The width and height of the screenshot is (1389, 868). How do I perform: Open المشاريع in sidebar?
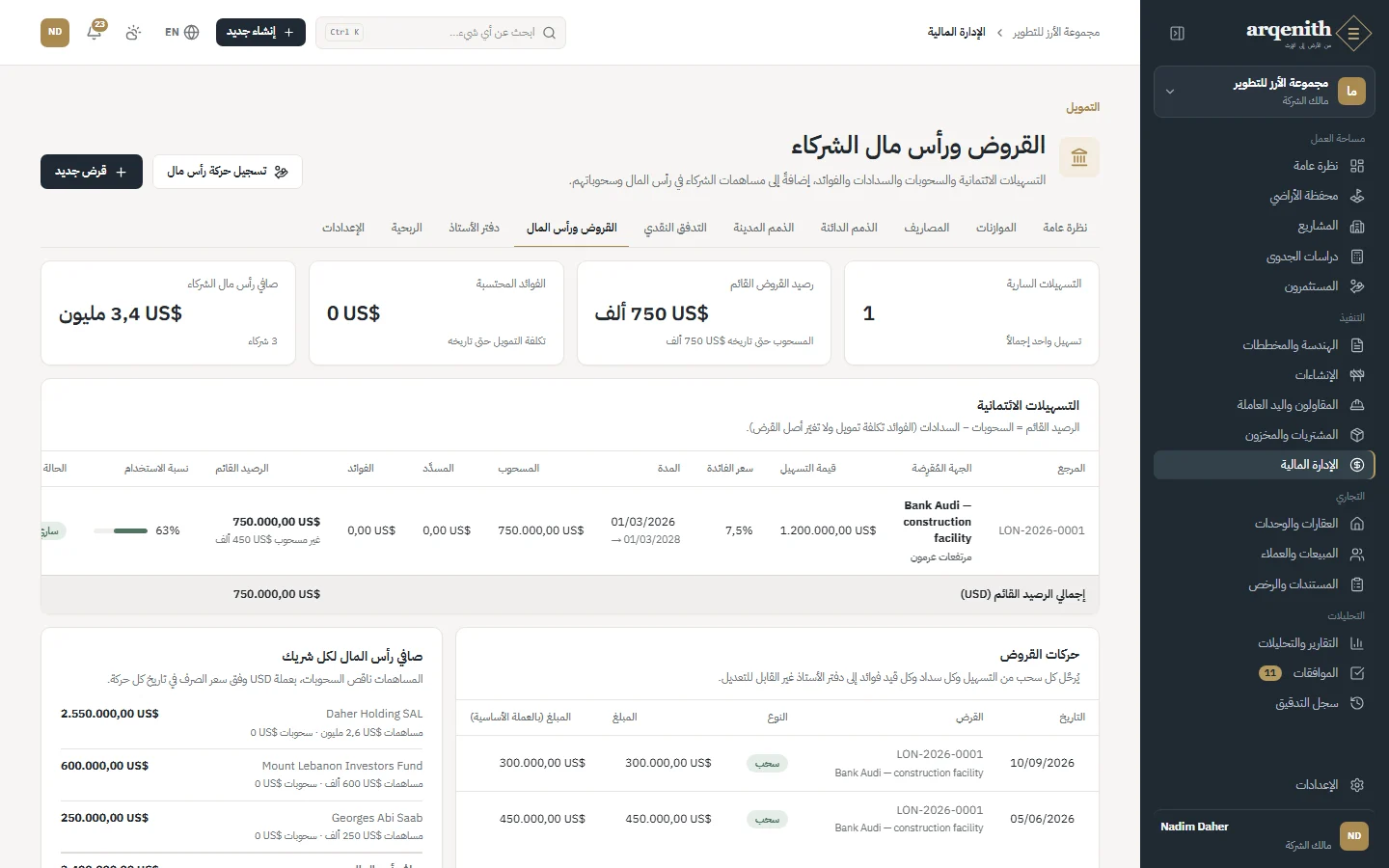(1265, 226)
